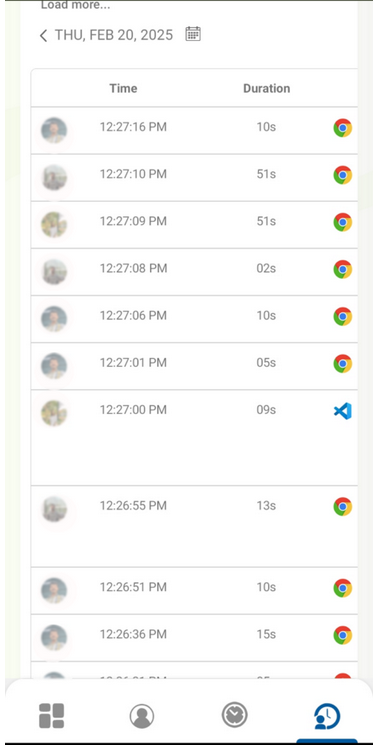Open the dashboard grid tab
This screenshot has height=745, width=379.
coord(51,716)
